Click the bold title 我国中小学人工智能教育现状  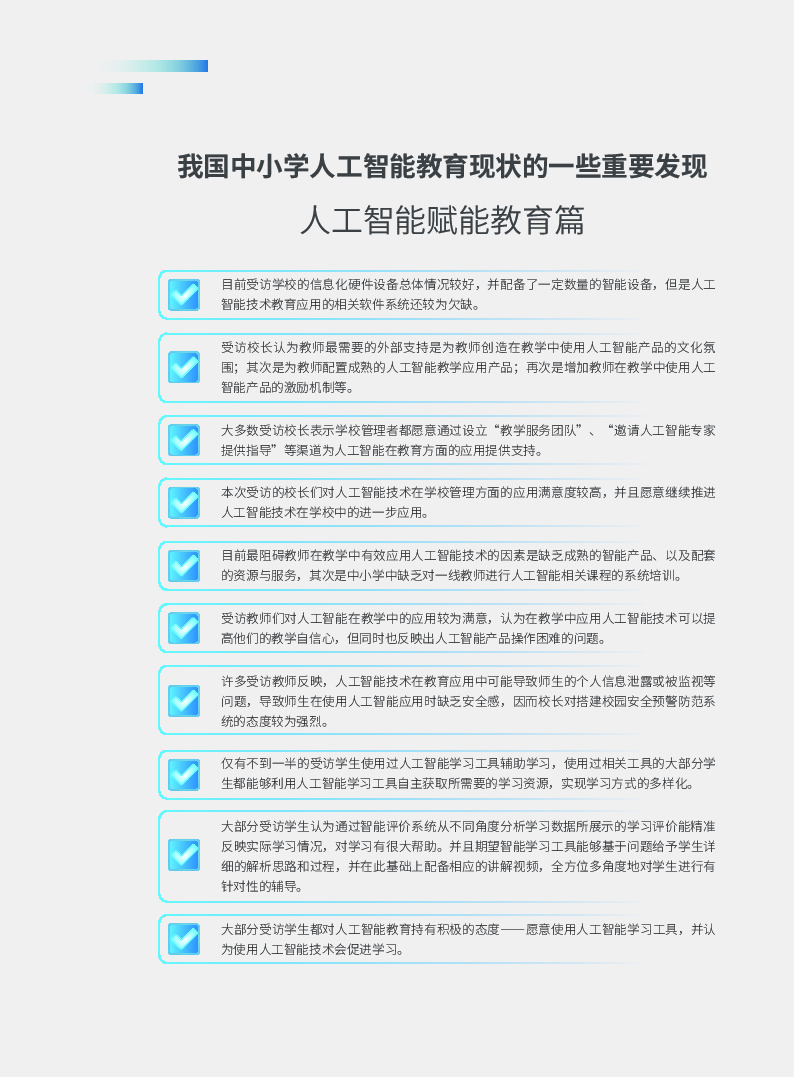(442, 167)
